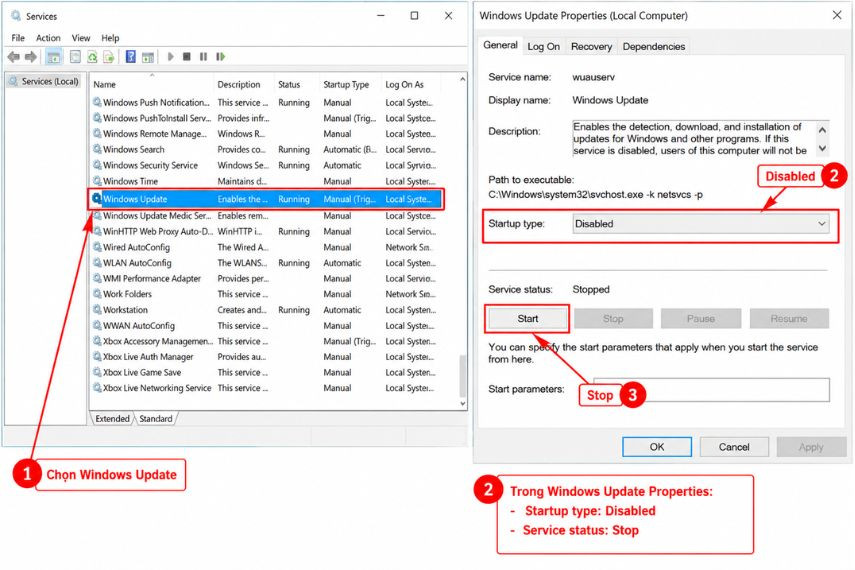Viewport: 855px width, 570px height.
Task: Click the gear icon of Wired AutoConfig row
Action: point(97,247)
